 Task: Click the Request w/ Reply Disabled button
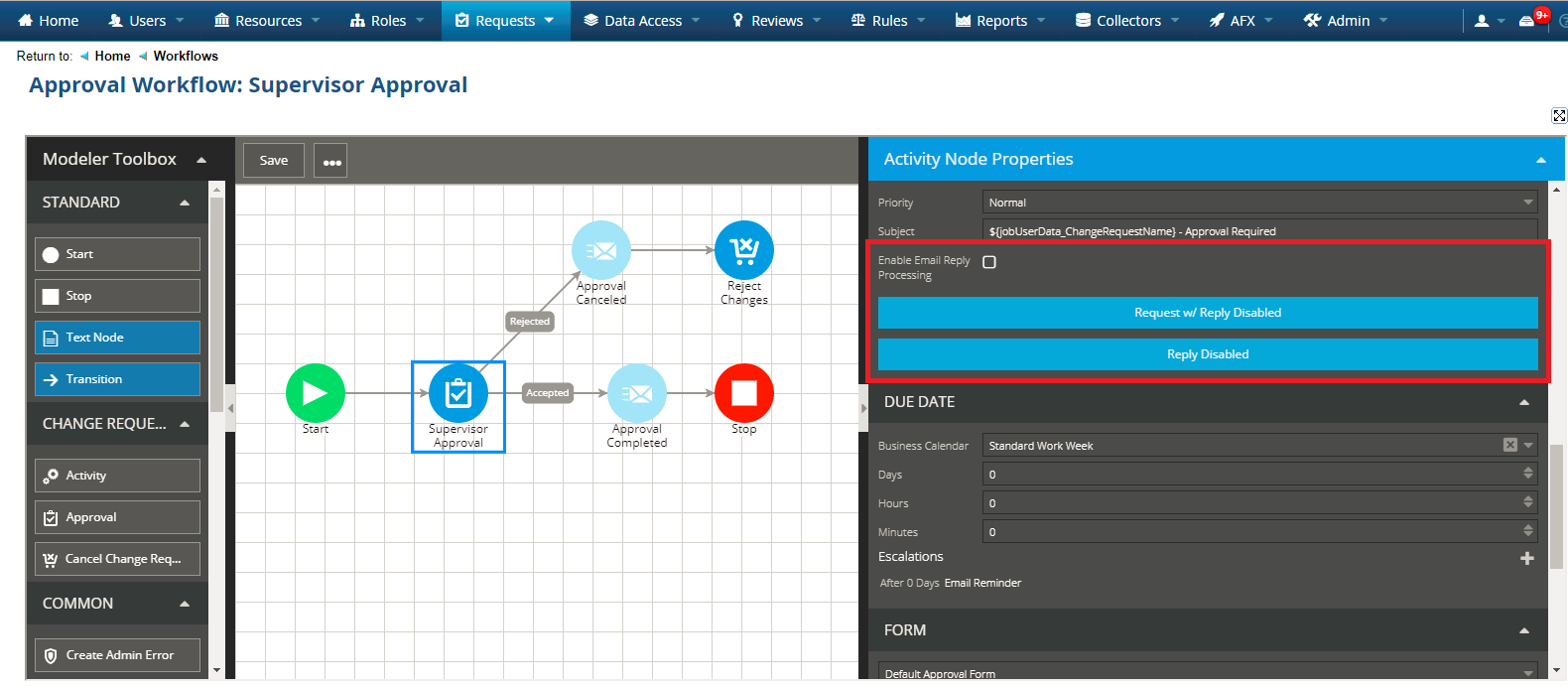point(1207,313)
